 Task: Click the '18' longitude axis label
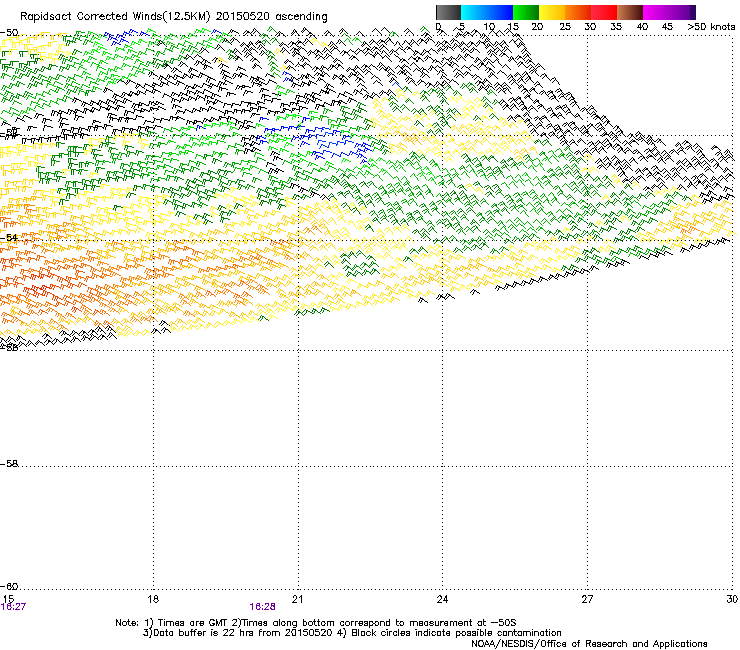pos(153,599)
